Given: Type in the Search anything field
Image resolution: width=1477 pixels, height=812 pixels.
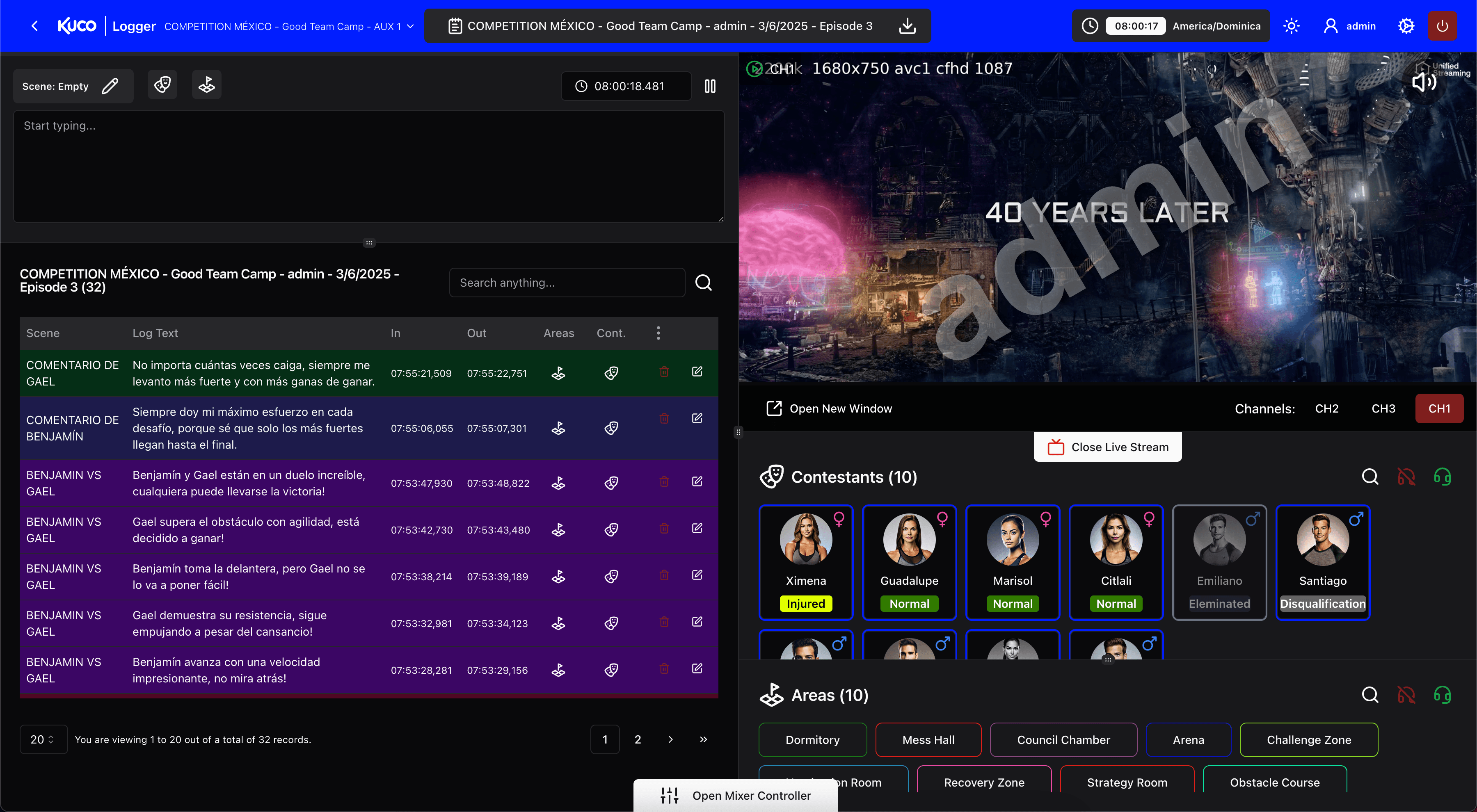Looking at the screenshot, I should (x=567, y=282).
